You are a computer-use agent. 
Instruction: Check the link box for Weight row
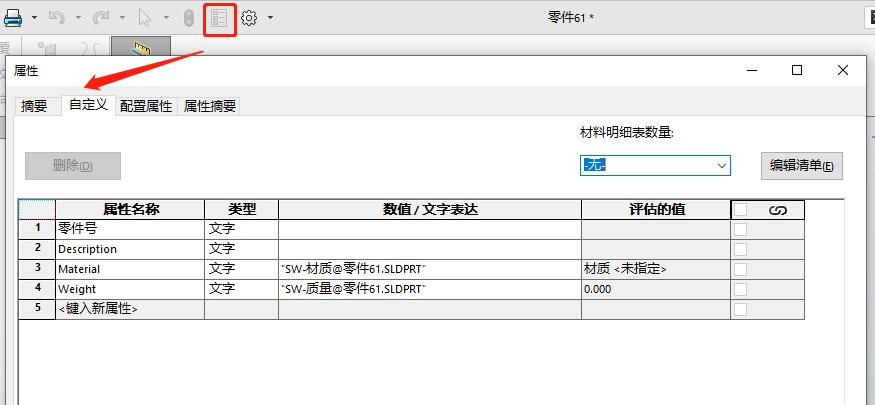(x=741, y=289)
